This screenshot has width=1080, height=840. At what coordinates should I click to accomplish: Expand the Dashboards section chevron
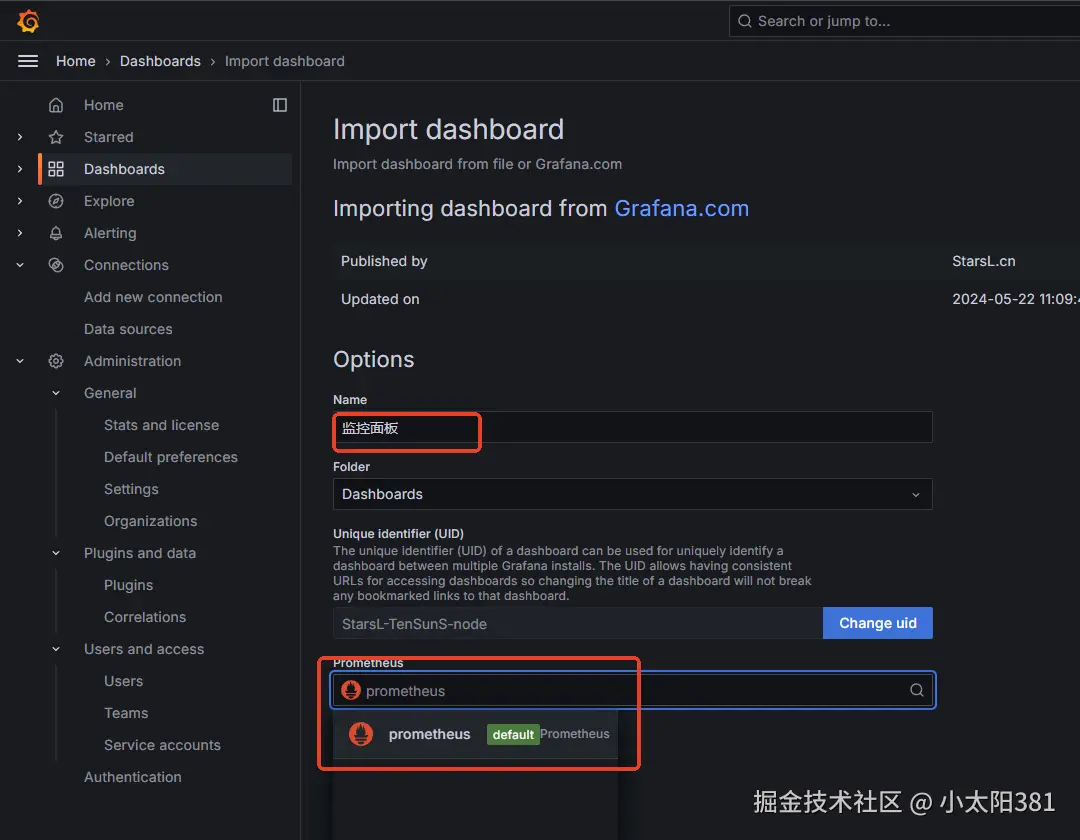click(x=20, y=169)
